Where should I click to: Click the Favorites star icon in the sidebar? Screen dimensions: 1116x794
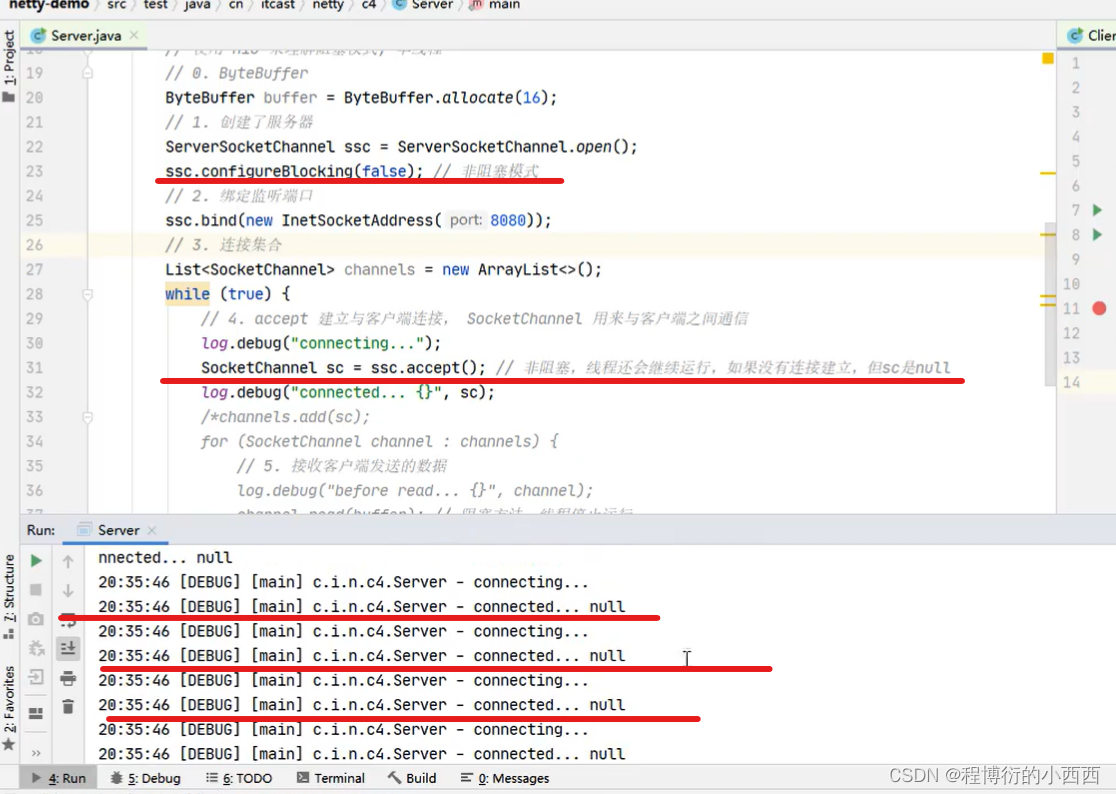point(9,744)
